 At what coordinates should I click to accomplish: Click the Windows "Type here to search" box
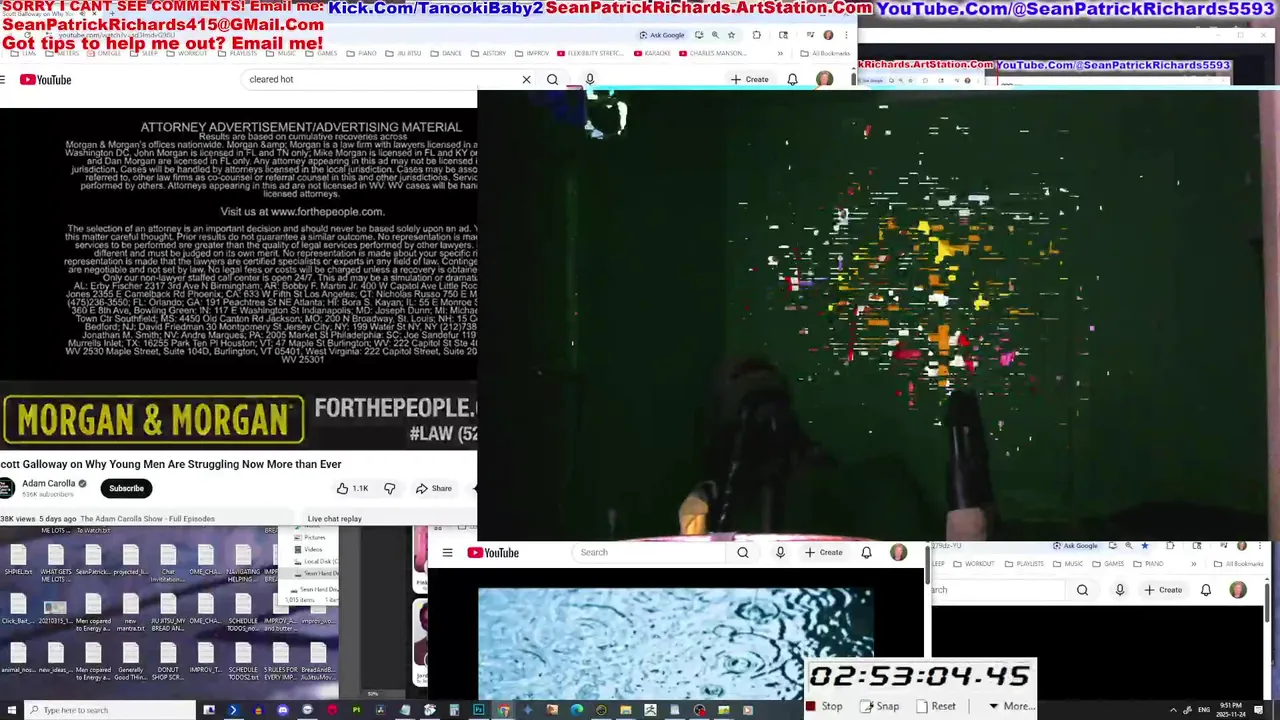click(112, 710)
